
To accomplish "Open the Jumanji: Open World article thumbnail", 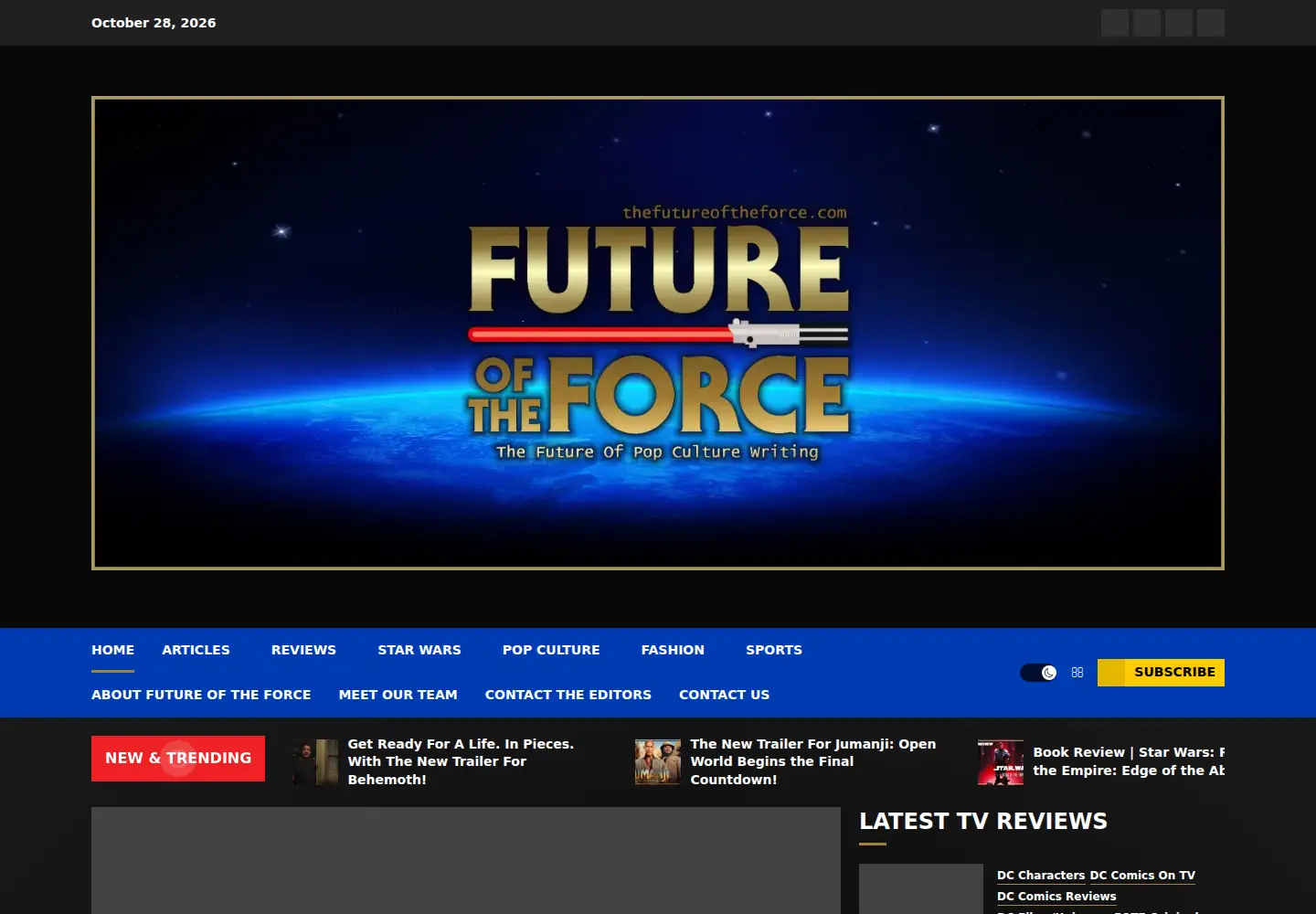I will (658, 762).
